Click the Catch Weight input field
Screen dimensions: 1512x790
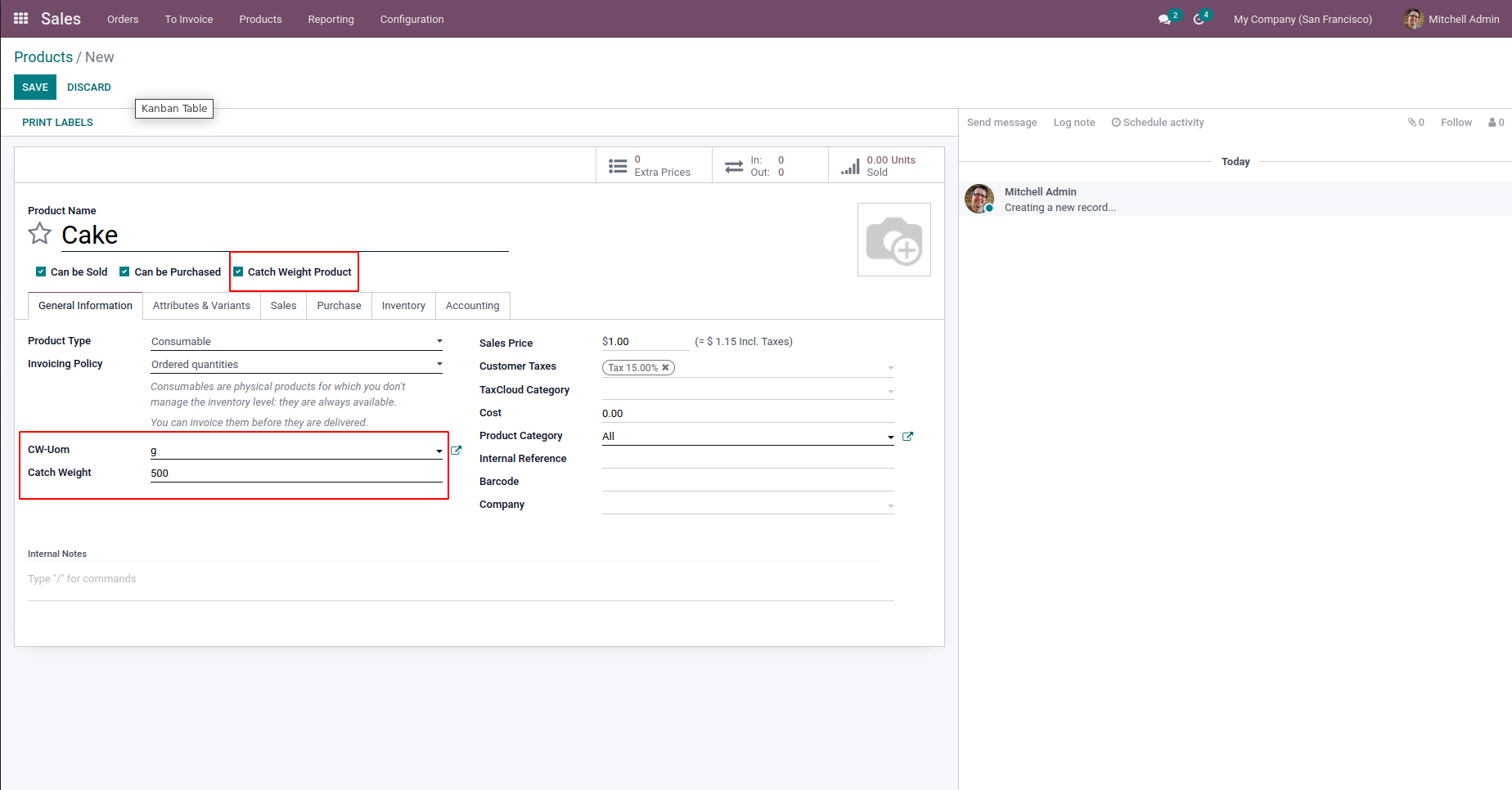(x=296, y=474)
